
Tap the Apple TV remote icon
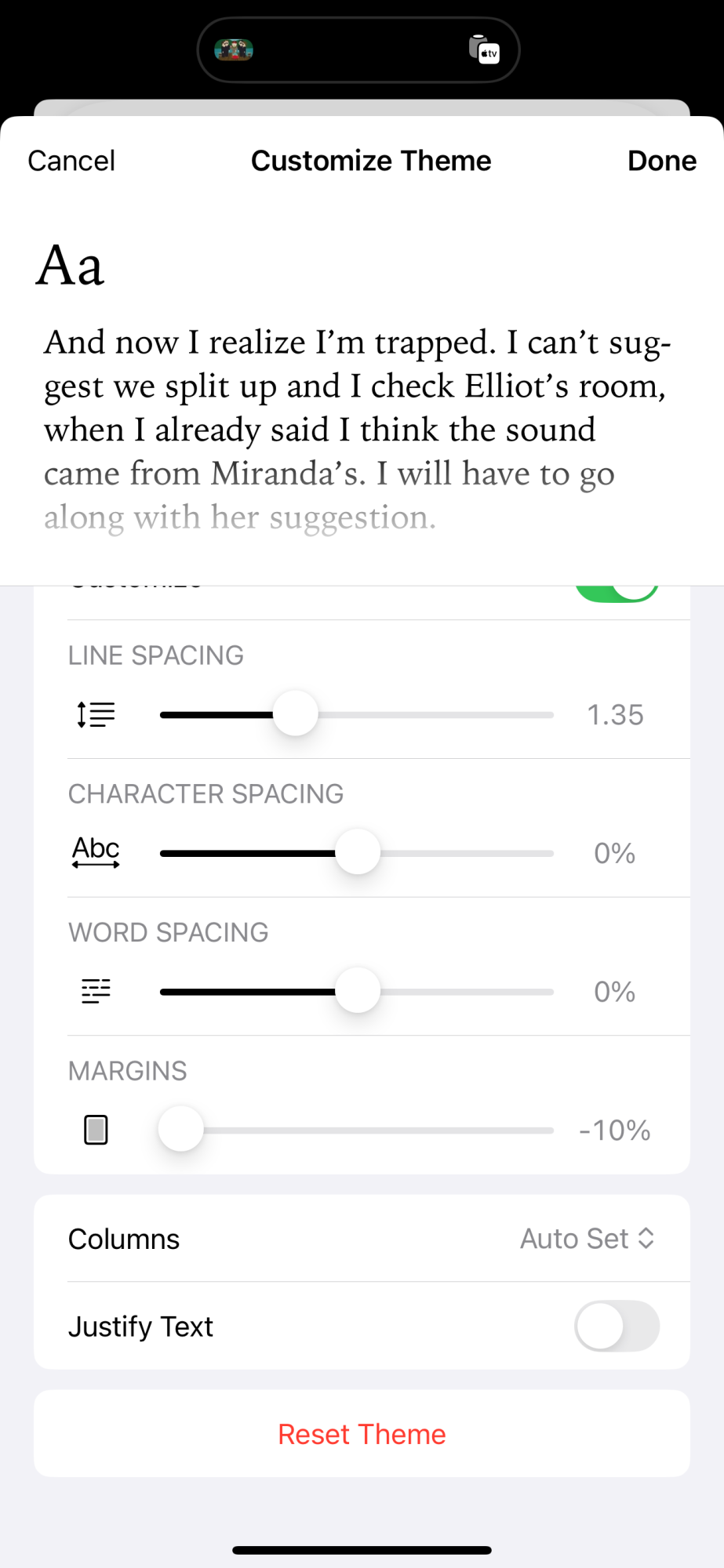485,49
